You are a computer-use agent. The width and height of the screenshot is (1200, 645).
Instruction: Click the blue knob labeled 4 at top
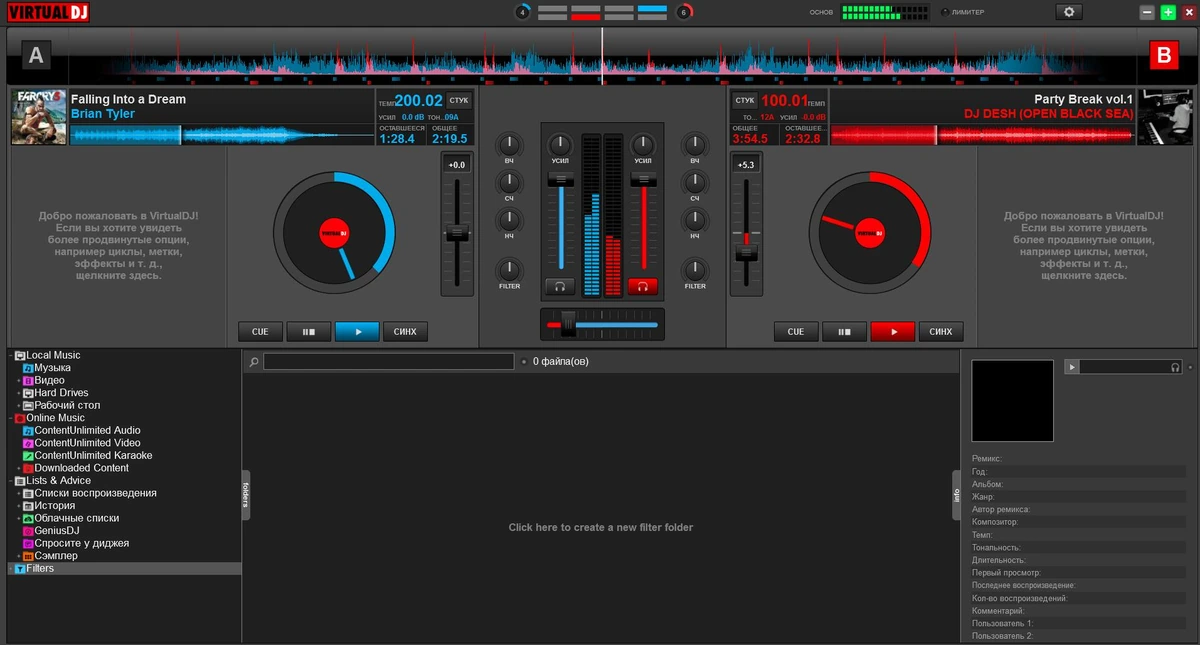[523, 12]
